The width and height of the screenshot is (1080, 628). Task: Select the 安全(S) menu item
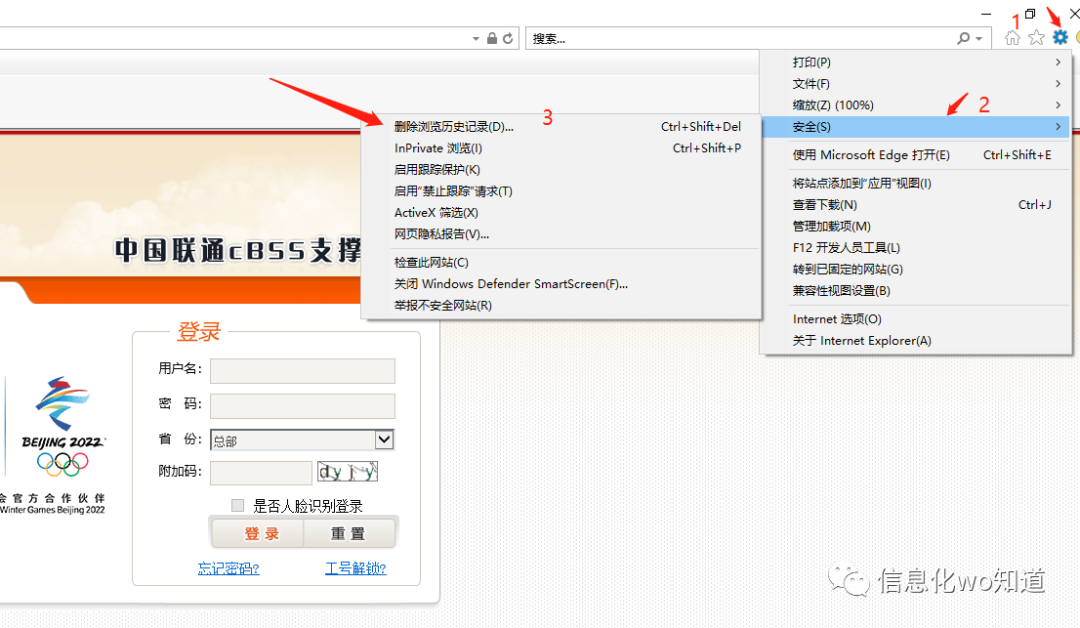pos(916,127)
